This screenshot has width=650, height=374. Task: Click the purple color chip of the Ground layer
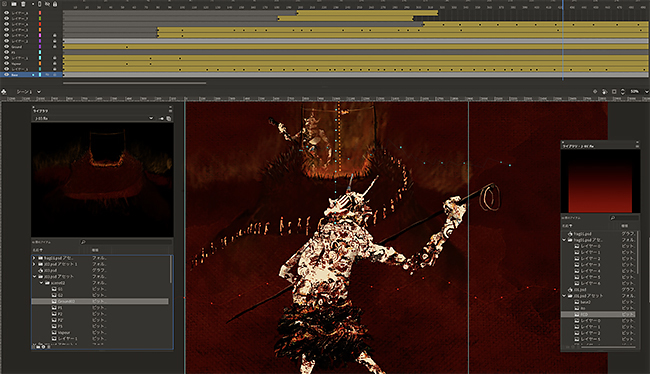click(40, 47)
